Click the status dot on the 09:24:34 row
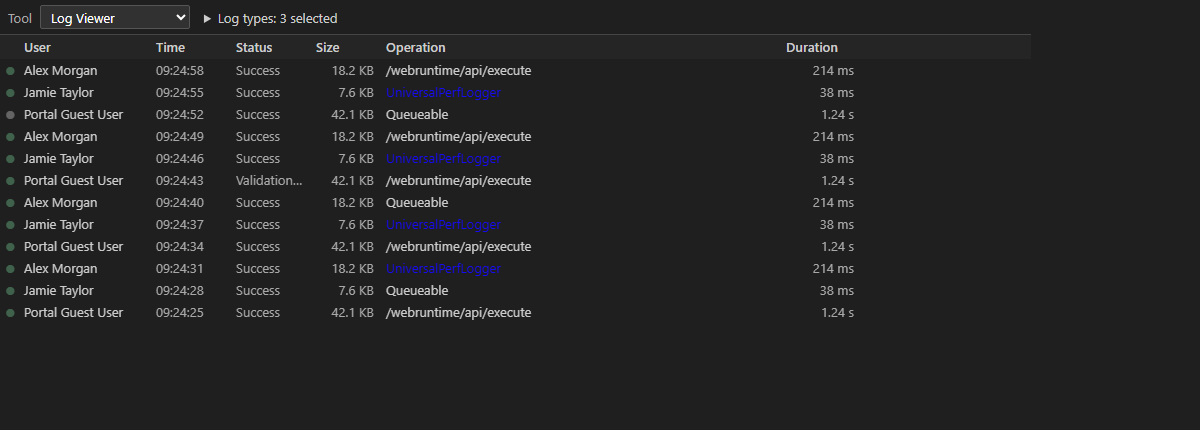This screenshot has width=1200, height=430. pos(11,247)
